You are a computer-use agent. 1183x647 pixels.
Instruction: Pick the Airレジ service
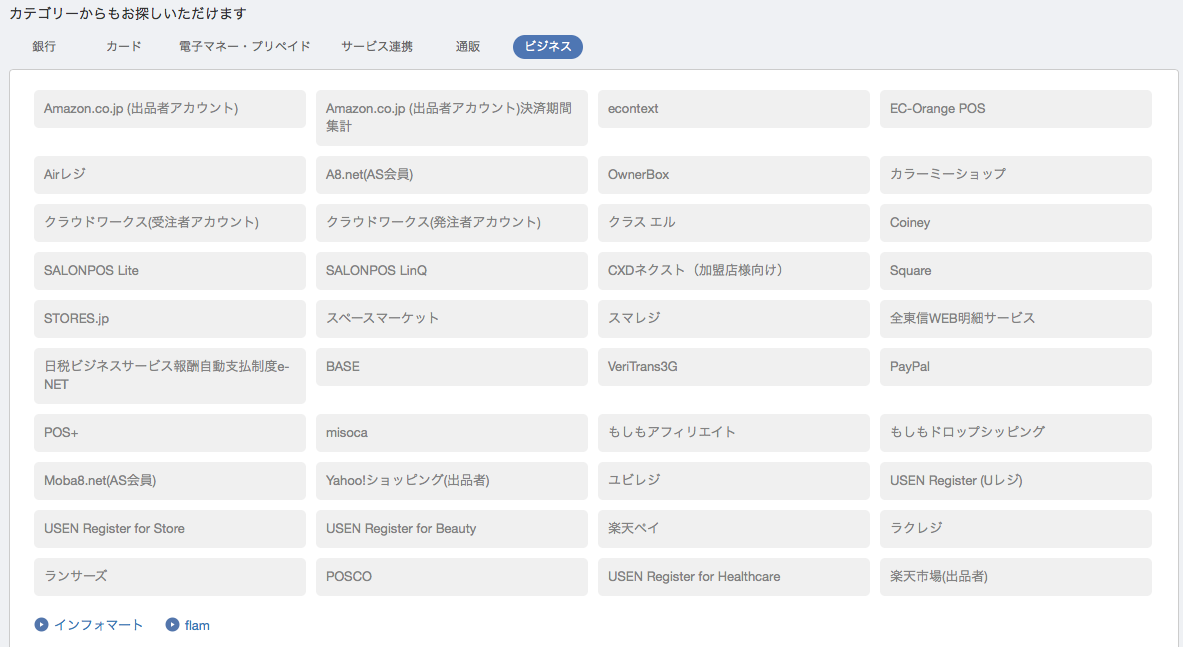tap(170, 175)
